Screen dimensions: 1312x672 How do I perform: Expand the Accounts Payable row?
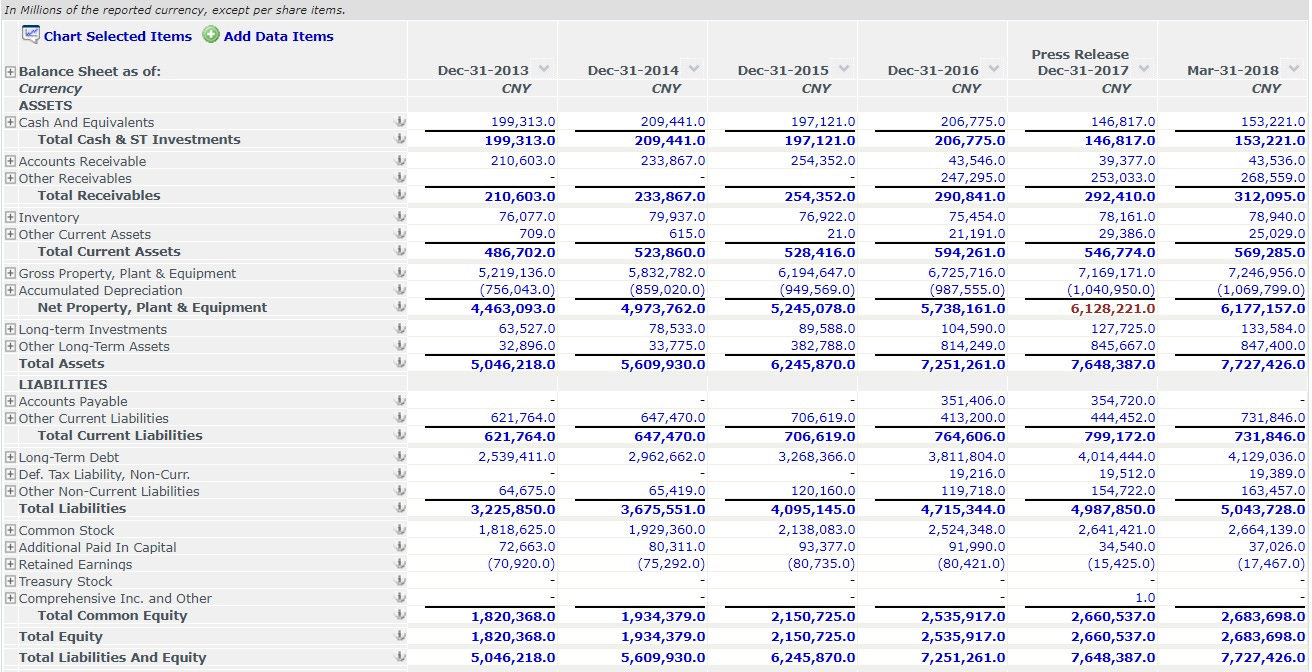[x=11, y=401]
